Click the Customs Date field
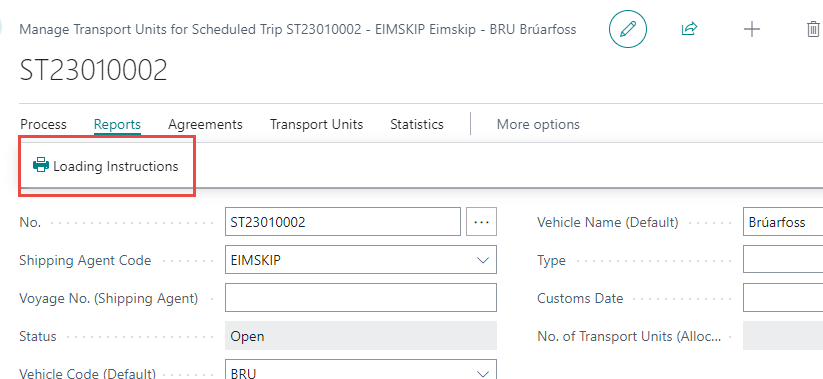Image resolution: width=823 pixels, height=379 pixels. click(783, 298)
